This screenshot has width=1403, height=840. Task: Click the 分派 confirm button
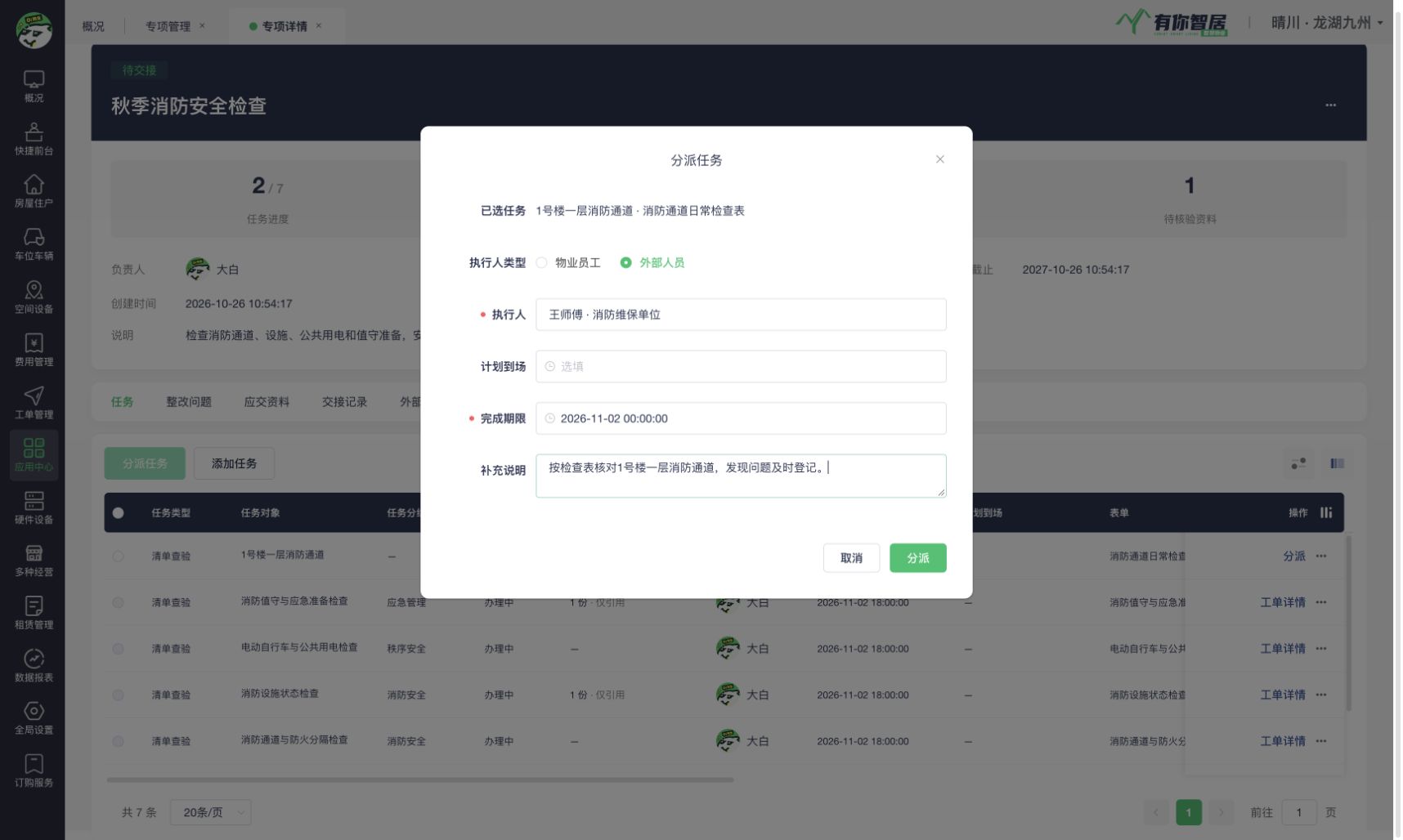click(917, 558)
